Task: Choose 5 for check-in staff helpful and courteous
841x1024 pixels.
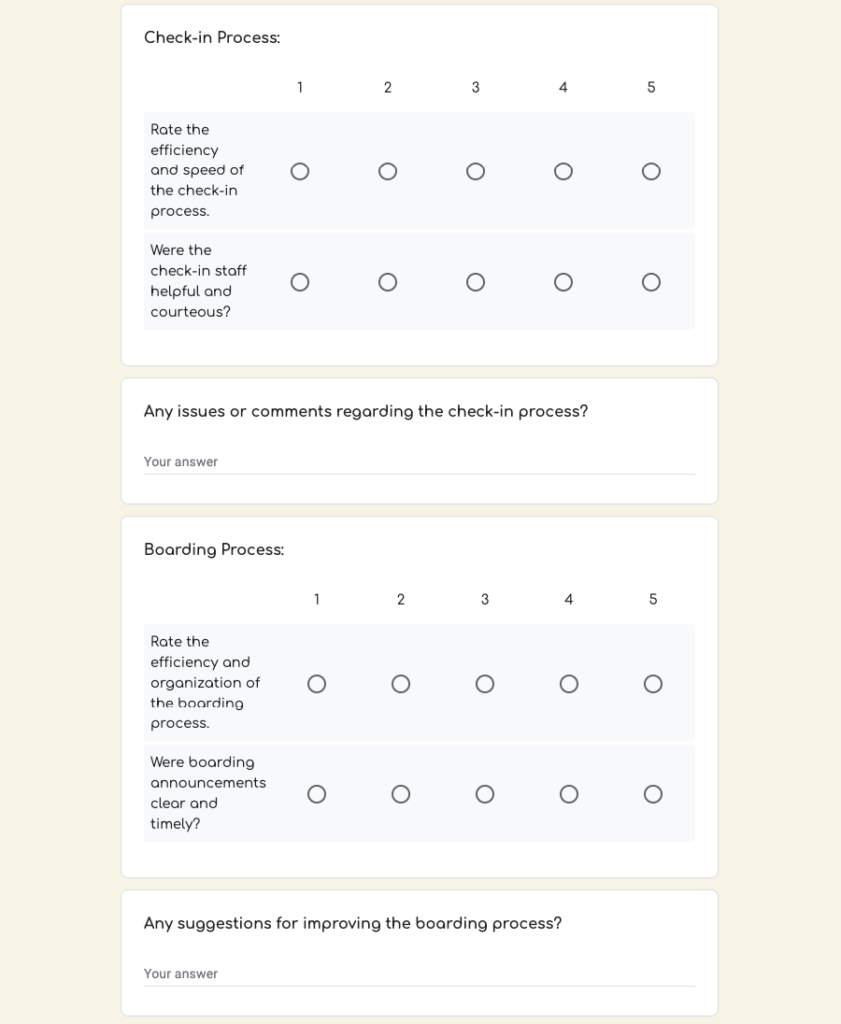Action: pos(651,282)
